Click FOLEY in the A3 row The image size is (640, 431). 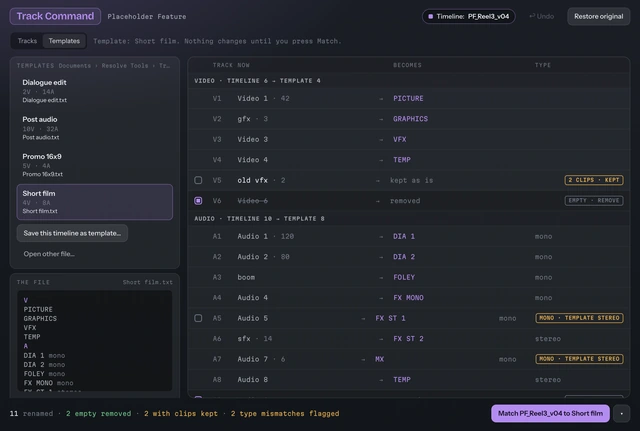[x=404, y=277]
